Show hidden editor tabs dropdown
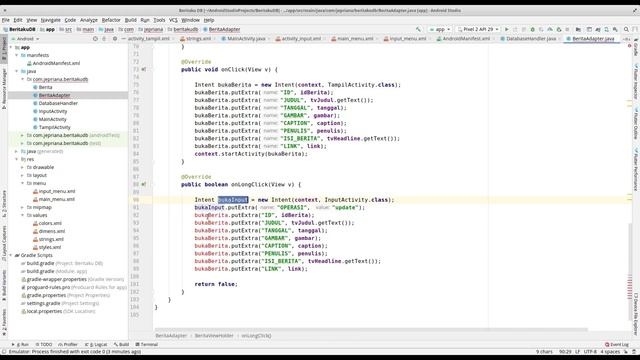This screenshot has height=360, width=640. pyautogui.click(x=626, y=39)
